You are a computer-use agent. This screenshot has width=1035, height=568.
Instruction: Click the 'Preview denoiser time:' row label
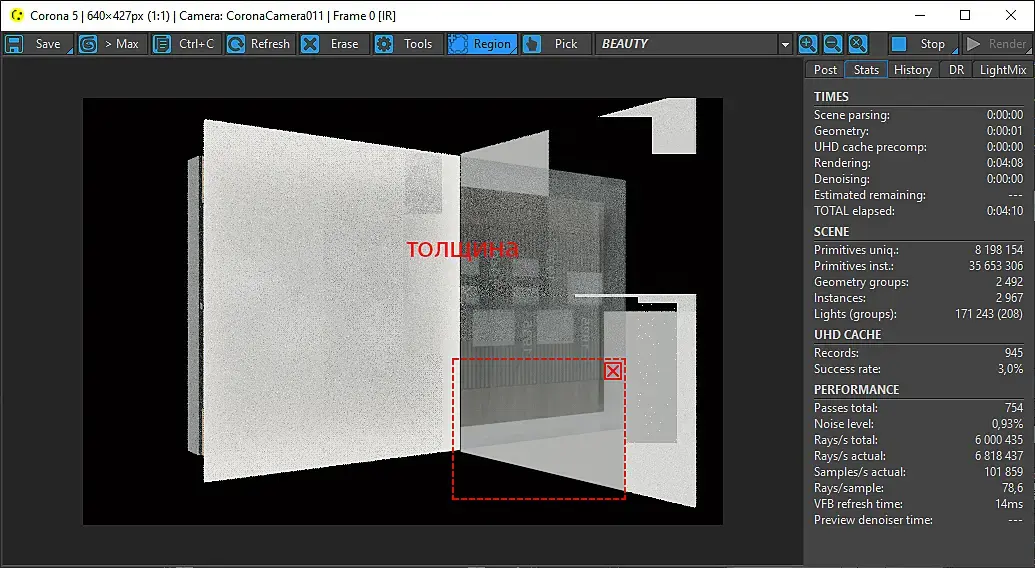pos(873,521)
